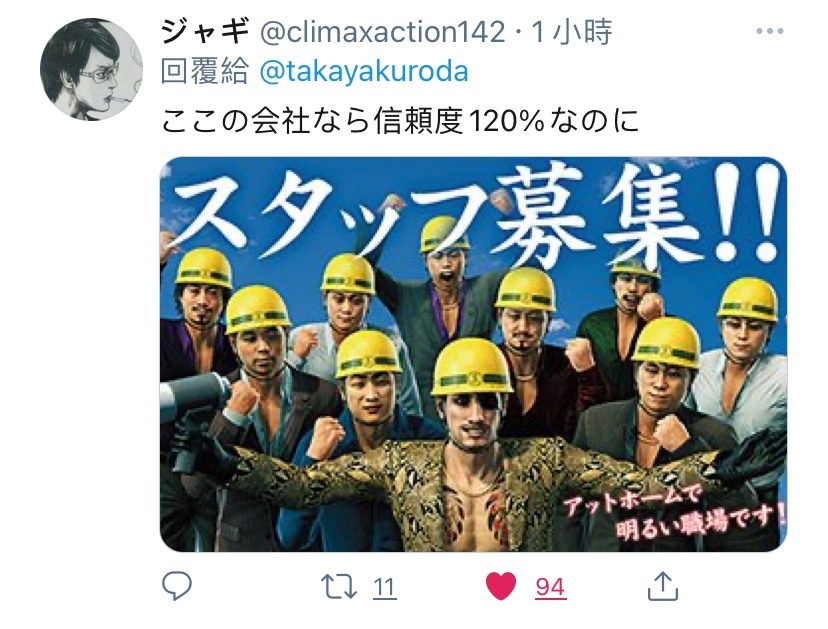View the 11 retweets count
Image resolution: width=828 pixels, height=629 pixels.
point(384,587)
